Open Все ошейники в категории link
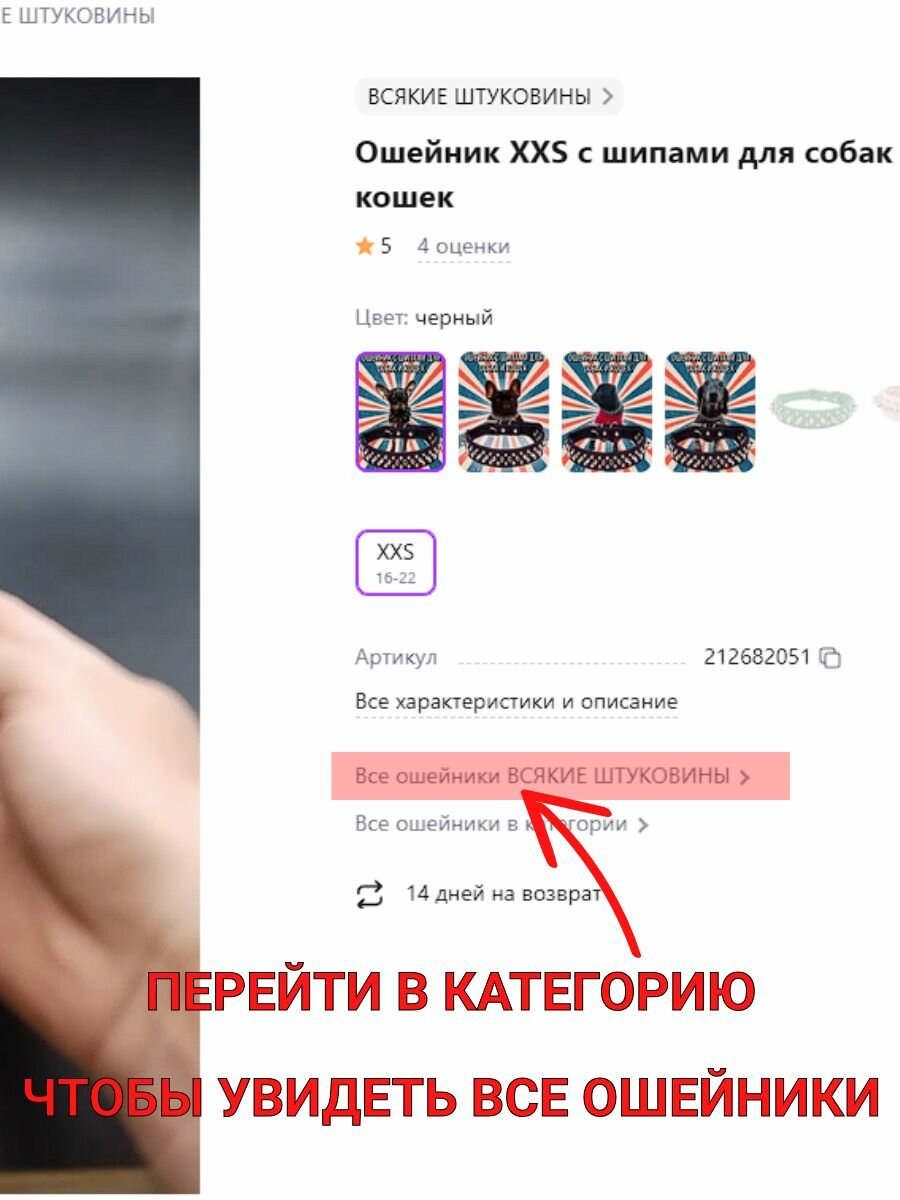The width and height of the screenshot is (900, 1200). (491, 825)
